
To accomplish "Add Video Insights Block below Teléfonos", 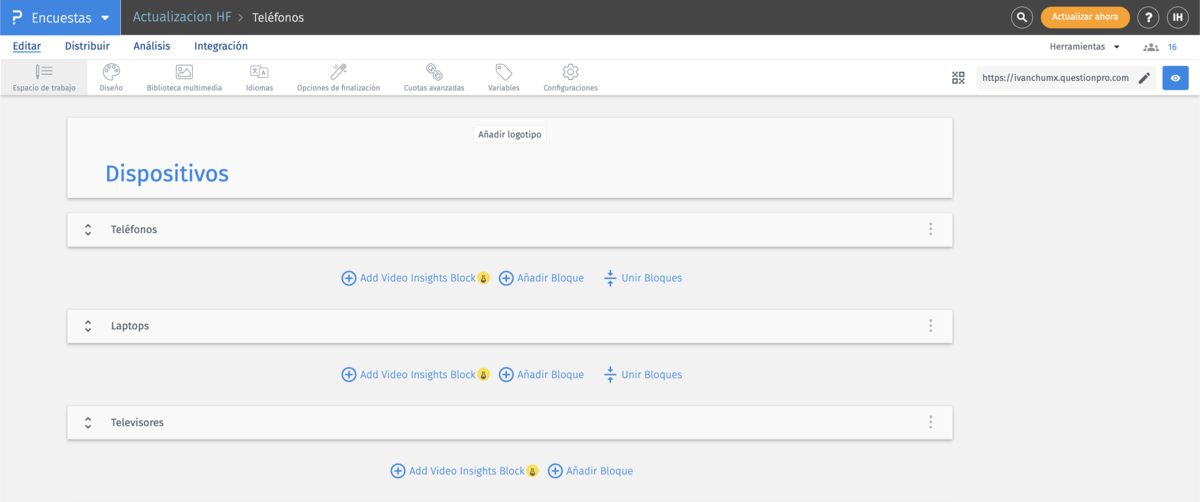I will (415, 278).
